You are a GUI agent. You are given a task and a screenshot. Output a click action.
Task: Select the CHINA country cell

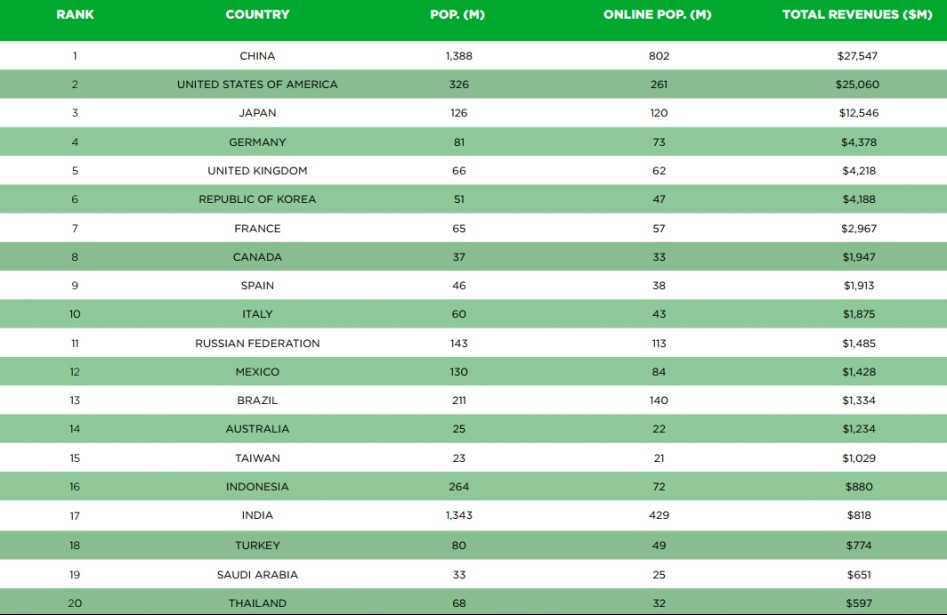[x=257, y=56]
